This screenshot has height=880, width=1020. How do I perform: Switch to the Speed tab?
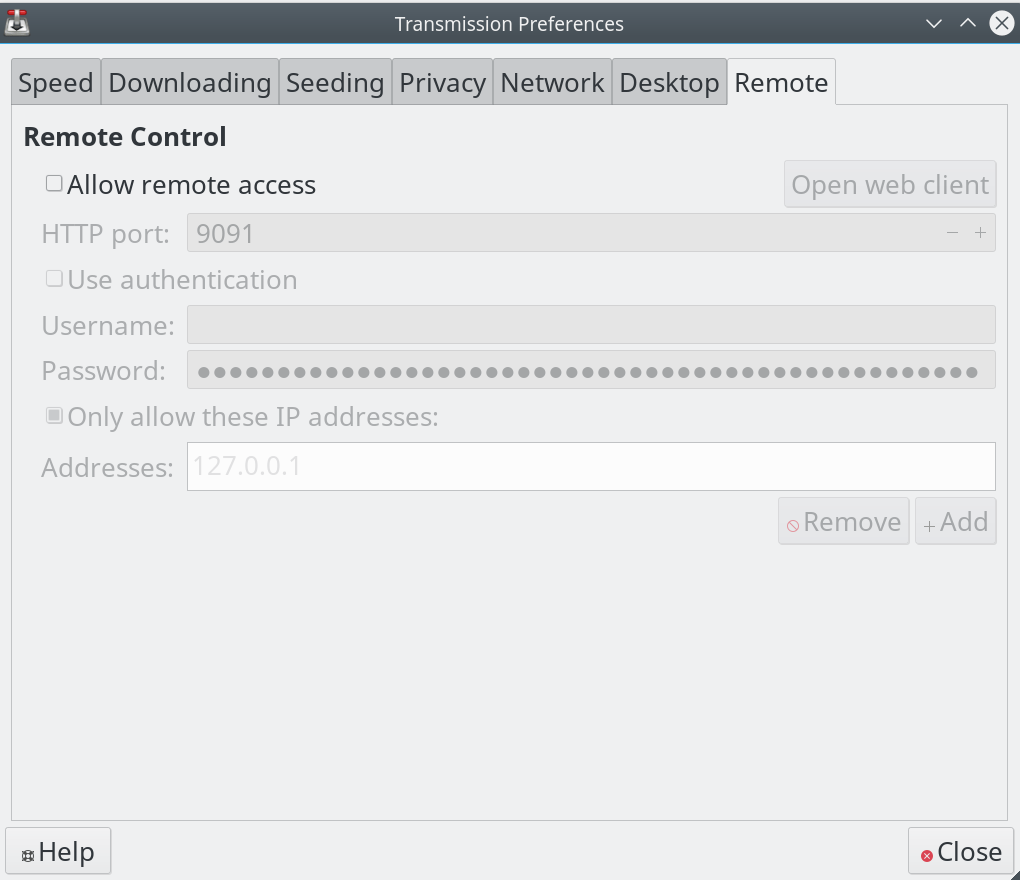[x=56, y=82]
